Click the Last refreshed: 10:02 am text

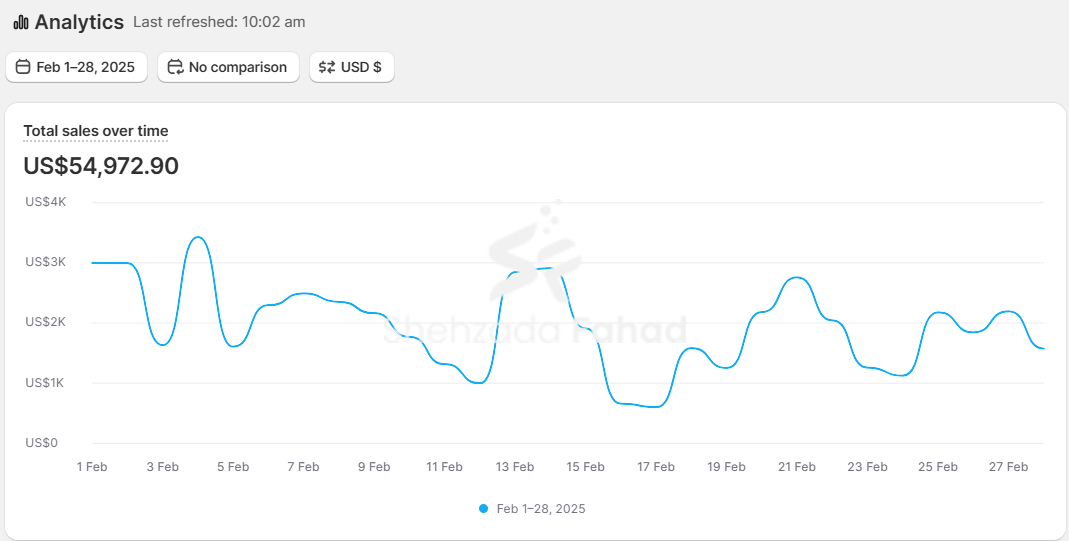219,22
